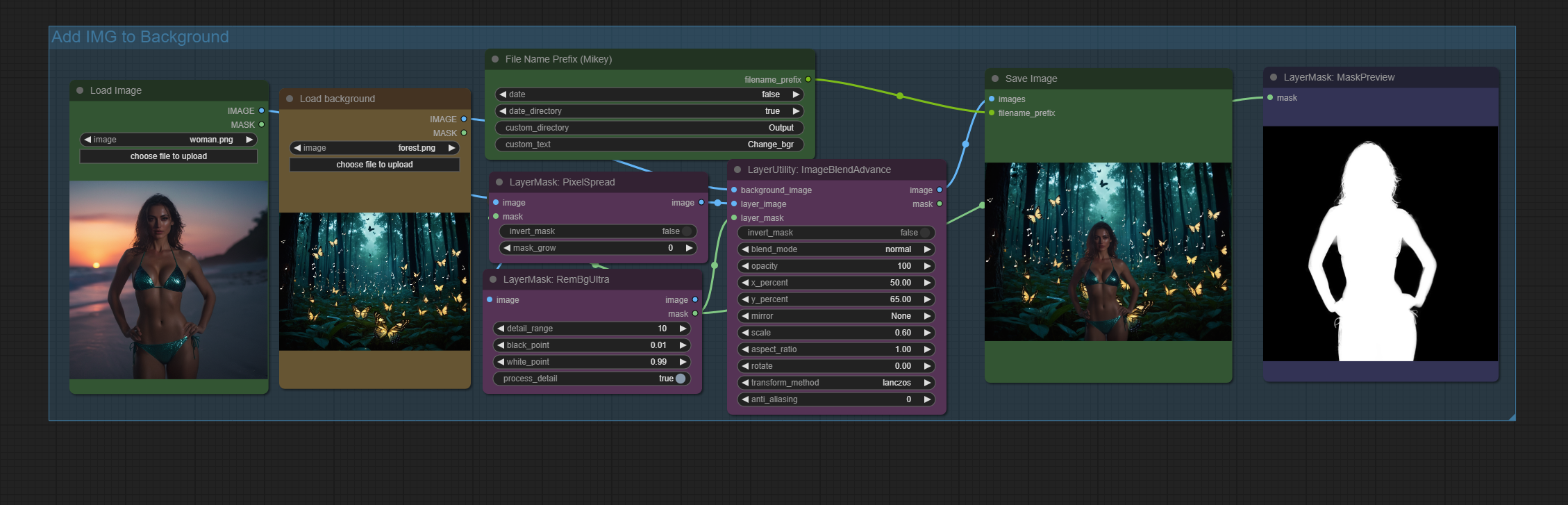The width and height of the screenshot is (1568, 505).
Task: Click the forest composite preview in Save Image
Action: (1108, 251)
